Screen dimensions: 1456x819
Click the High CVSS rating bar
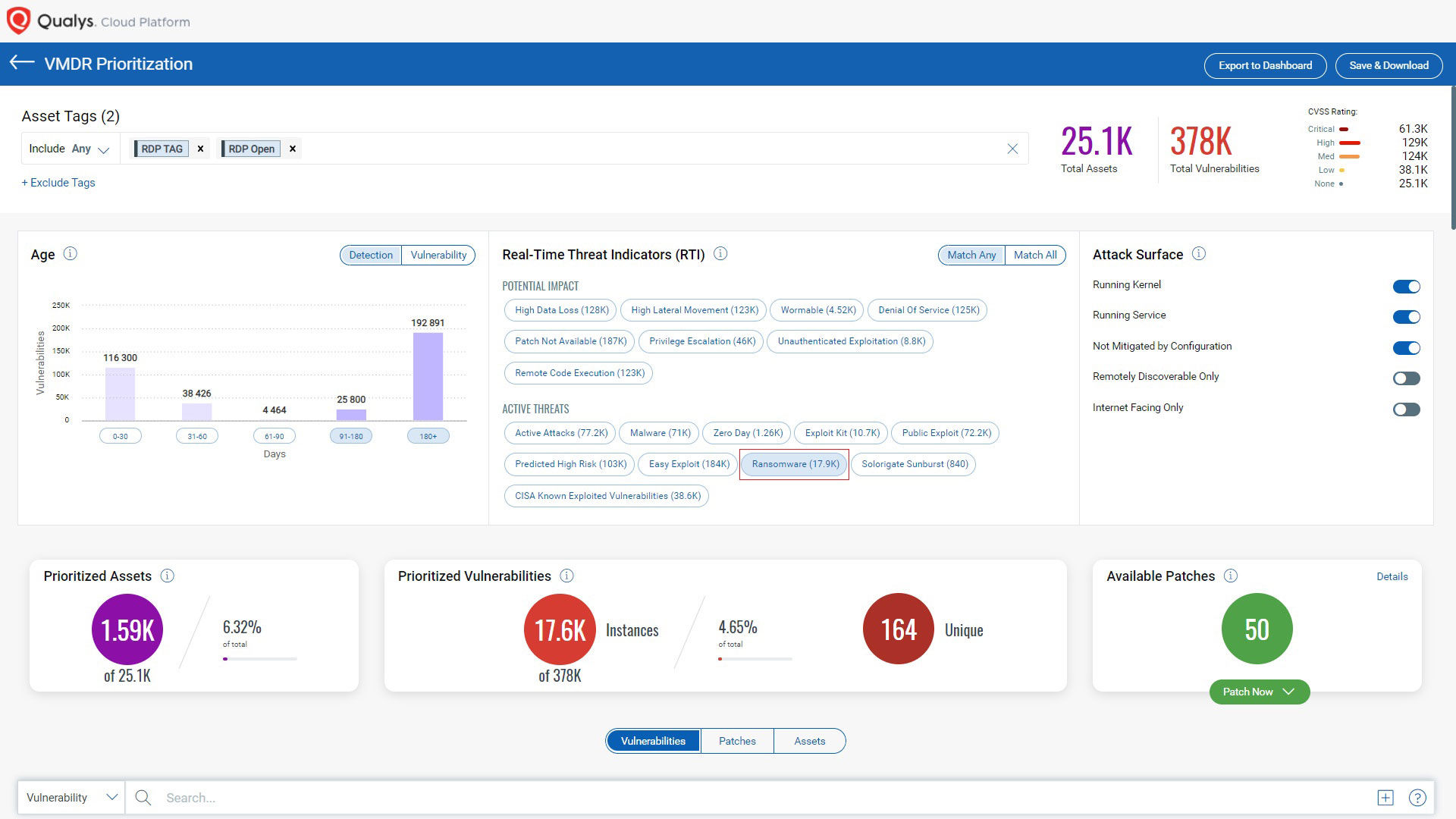[1349, 143]
